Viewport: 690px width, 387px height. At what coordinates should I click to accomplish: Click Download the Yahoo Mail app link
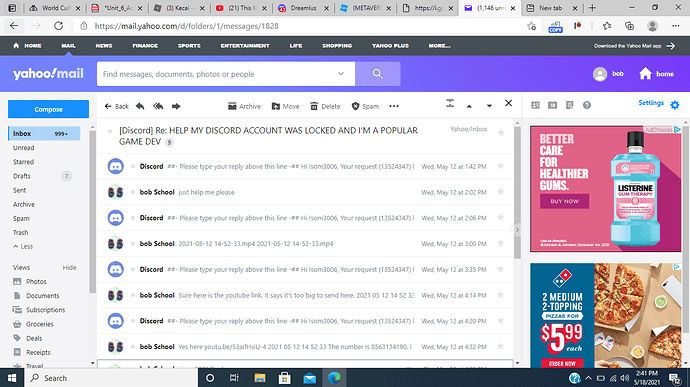634,46
